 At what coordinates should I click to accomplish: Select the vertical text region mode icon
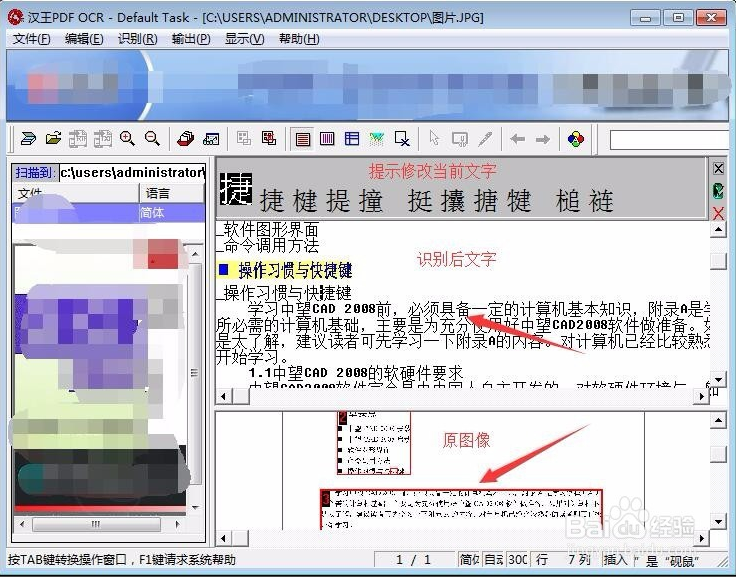pos(327,138)
